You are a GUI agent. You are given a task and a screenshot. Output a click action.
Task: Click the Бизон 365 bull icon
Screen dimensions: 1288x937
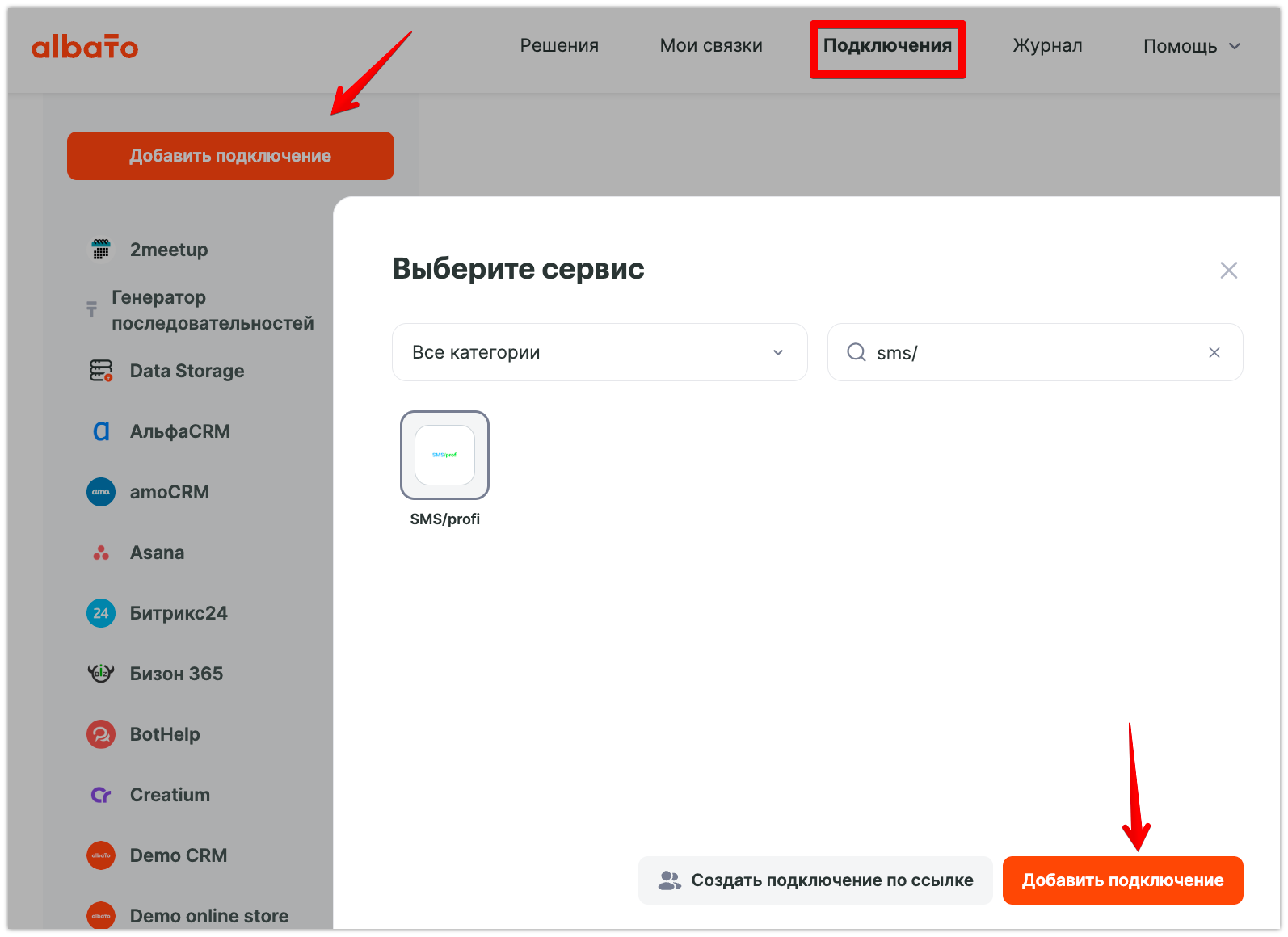click(101, 674)
